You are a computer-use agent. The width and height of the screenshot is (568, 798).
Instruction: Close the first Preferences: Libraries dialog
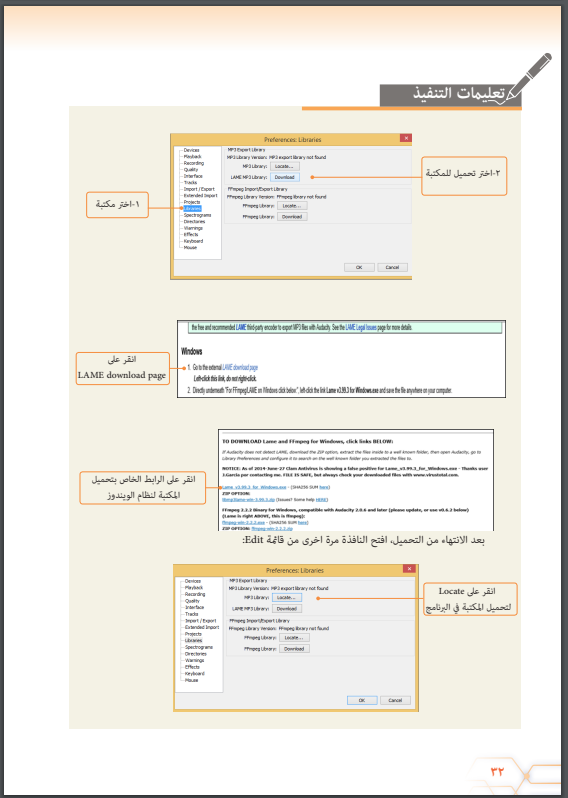click(406, 138)
